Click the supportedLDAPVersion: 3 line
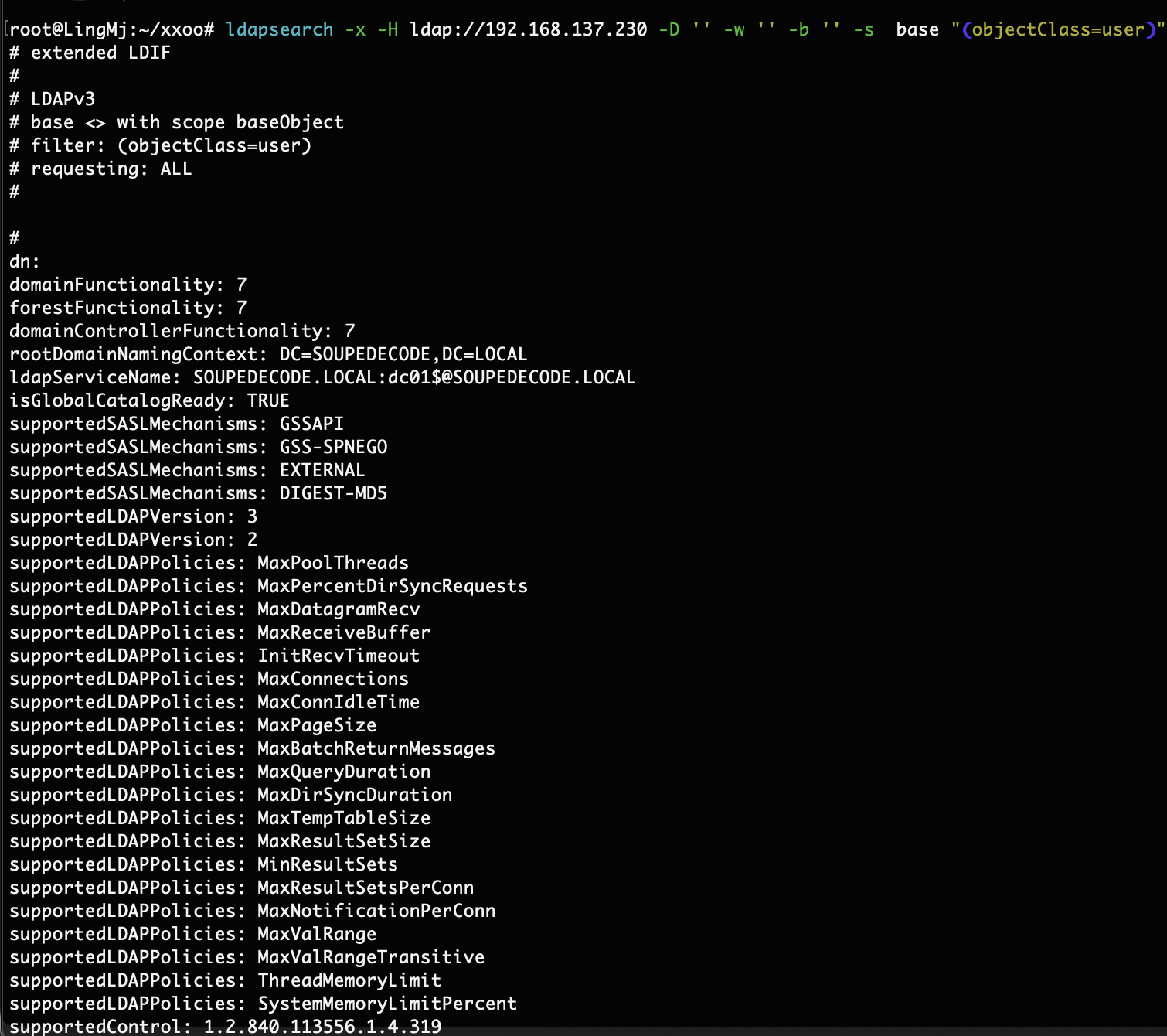This screenshot has width=1167, height=1036. point(133,516)
